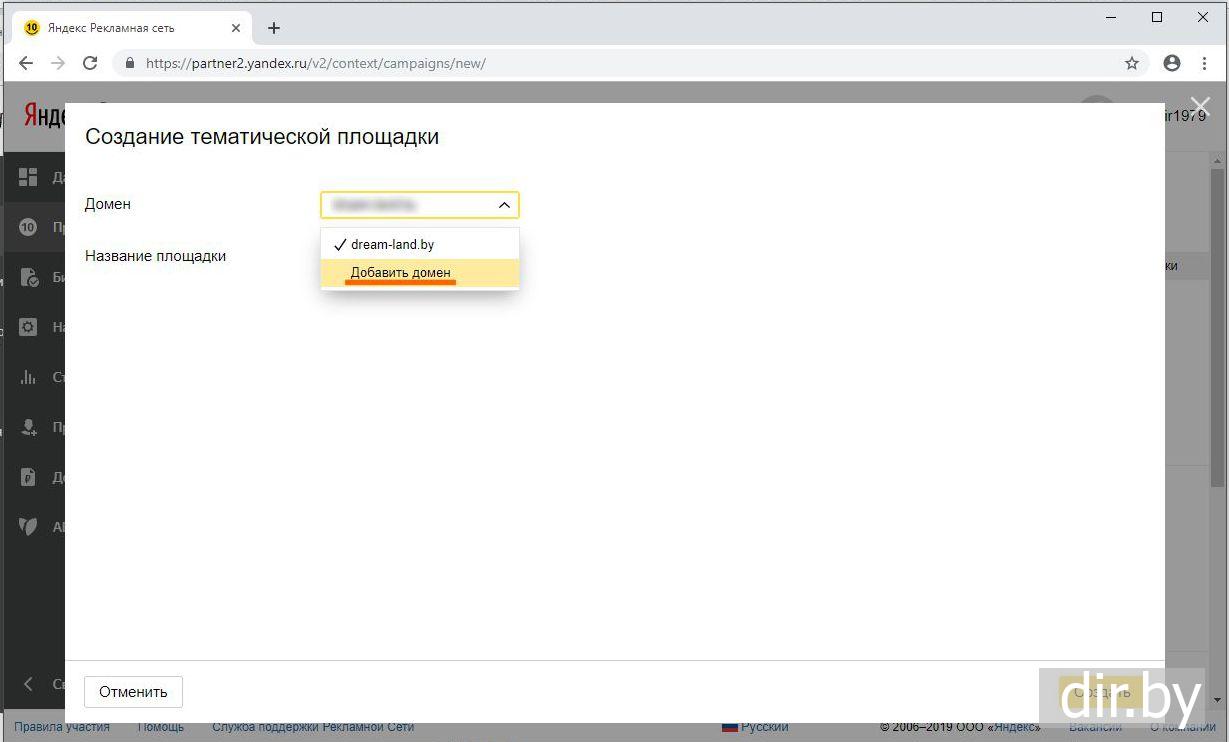The image size is (1229, 742).
Task: Collapse the Домен dropdown arrow
Action: click(504, 205)
